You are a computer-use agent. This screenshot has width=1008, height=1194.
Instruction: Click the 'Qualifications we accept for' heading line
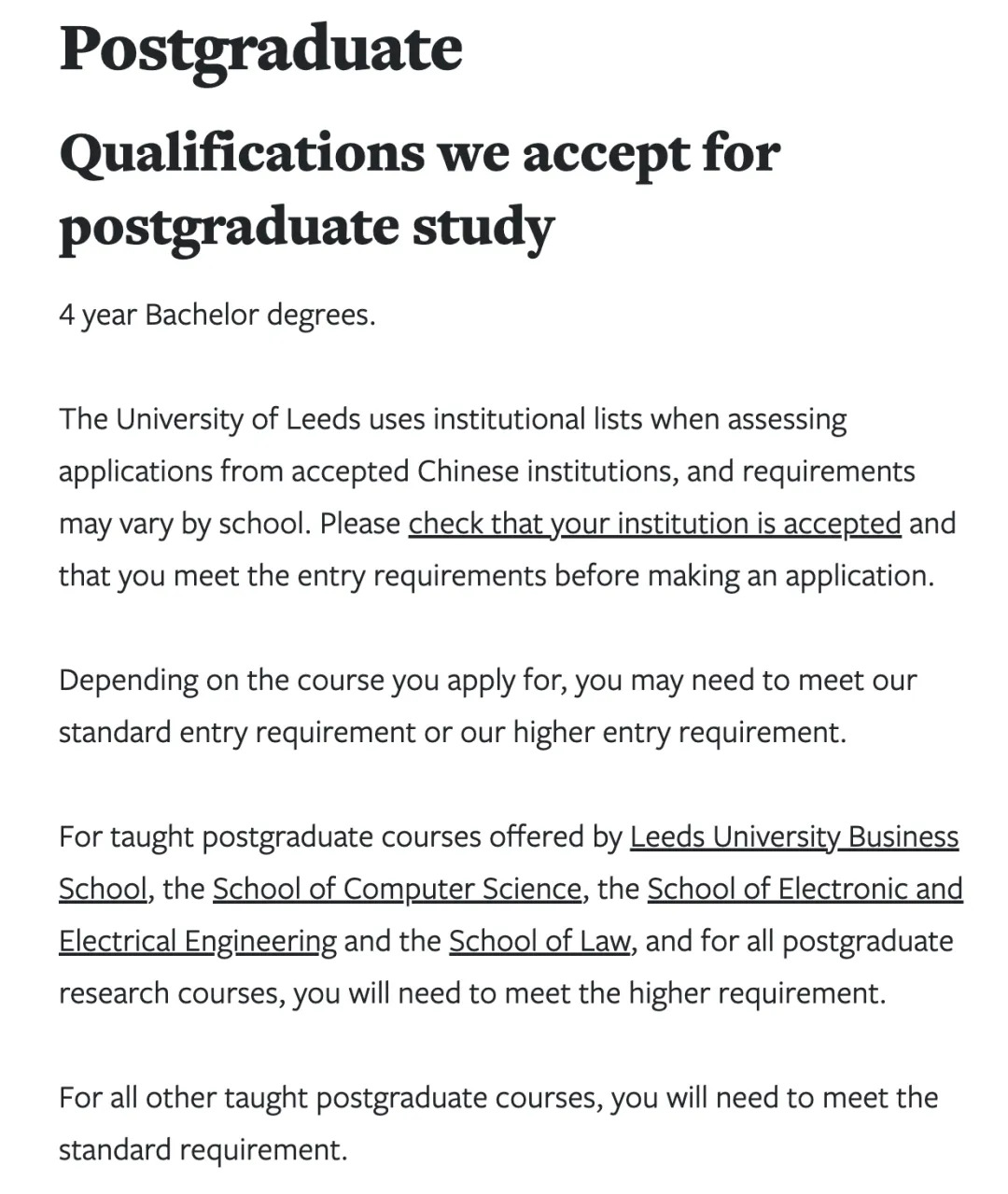pos(419,153)
